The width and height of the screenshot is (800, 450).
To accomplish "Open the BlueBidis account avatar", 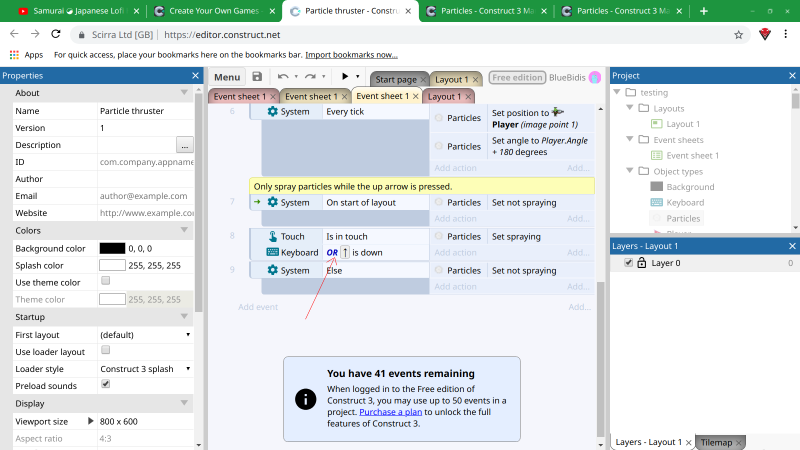I will click(594, 78).
